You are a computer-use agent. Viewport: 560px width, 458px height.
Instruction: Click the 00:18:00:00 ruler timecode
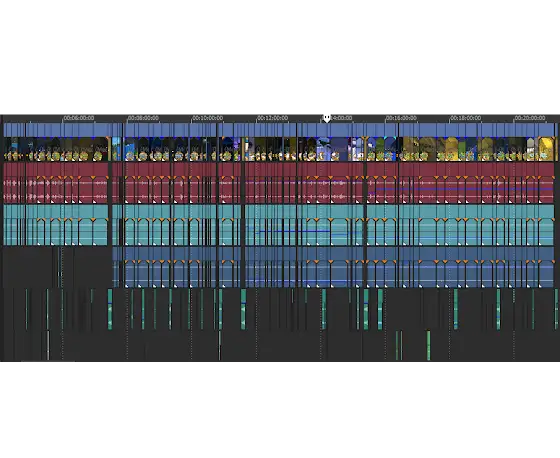[x=465, y=118]
